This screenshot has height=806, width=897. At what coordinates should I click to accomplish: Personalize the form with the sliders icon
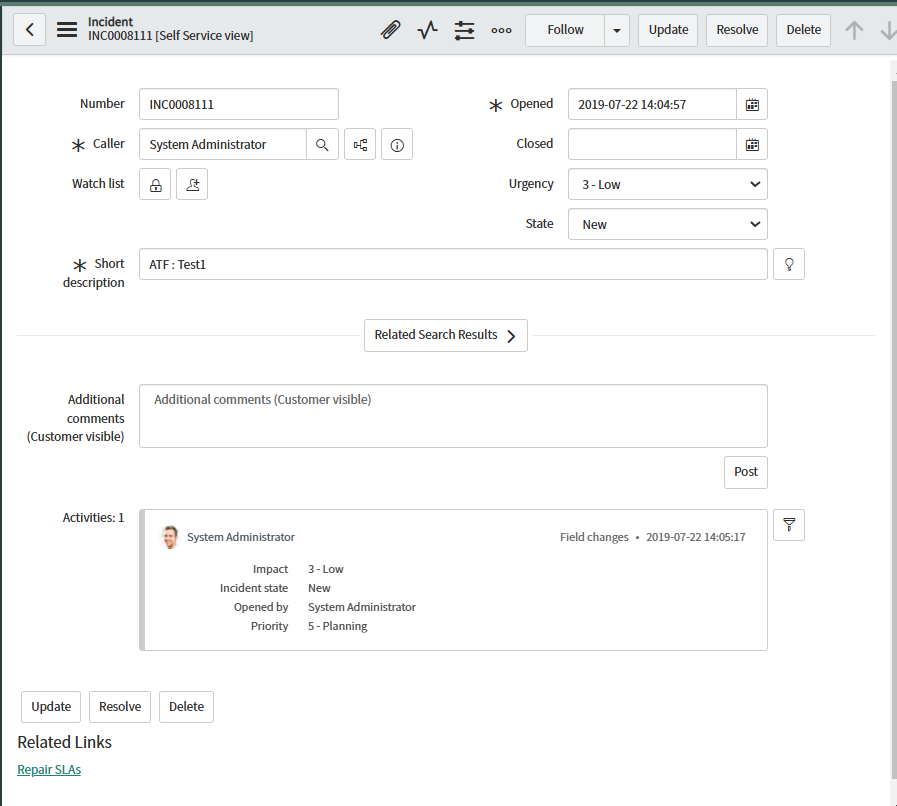[464, 30]
